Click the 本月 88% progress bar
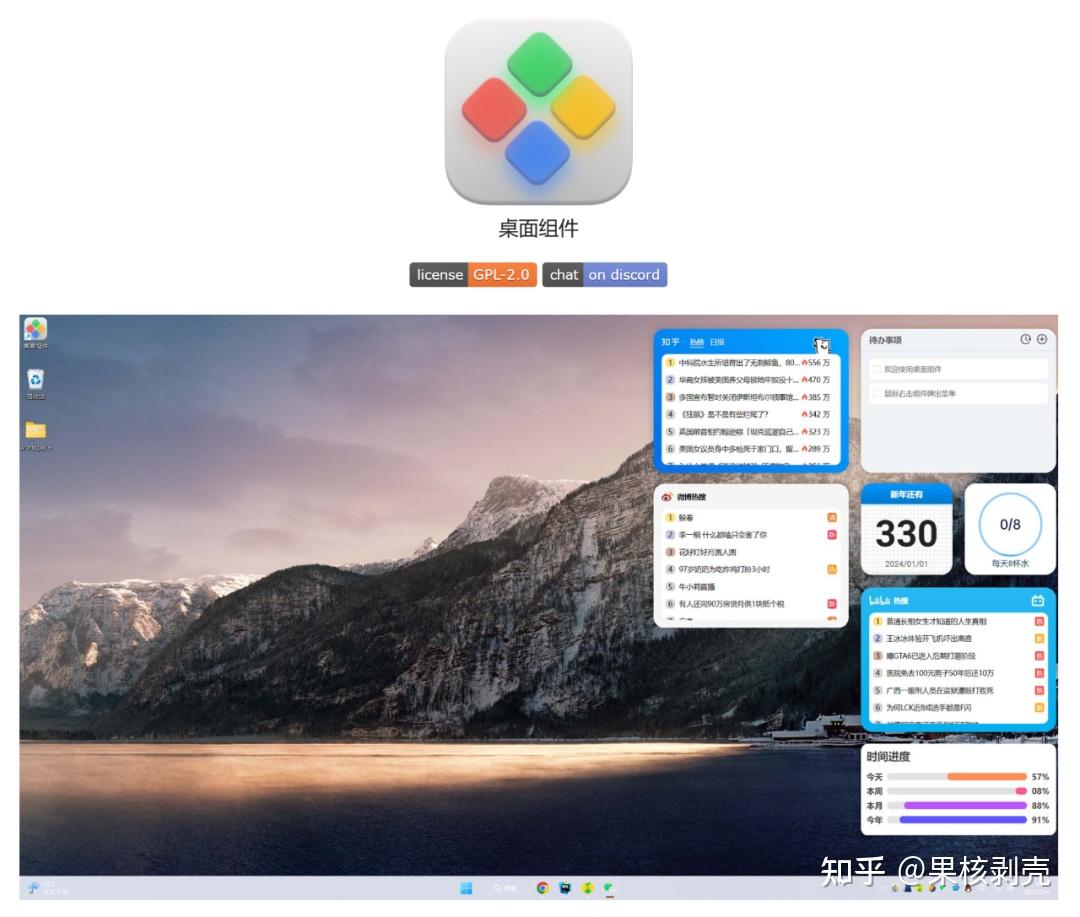 957,805
